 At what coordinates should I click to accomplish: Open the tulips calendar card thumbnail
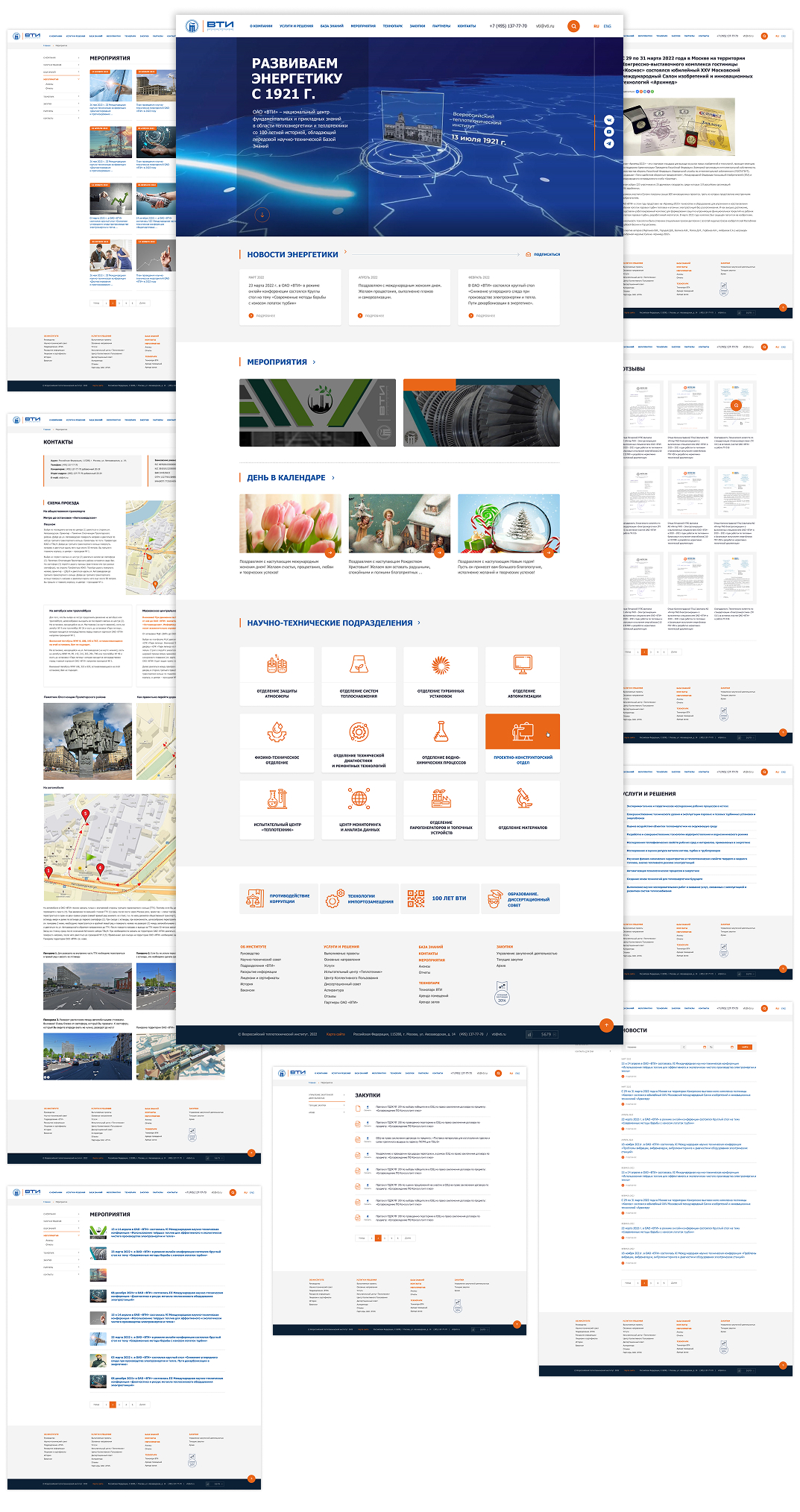click(x=290, y=524)
